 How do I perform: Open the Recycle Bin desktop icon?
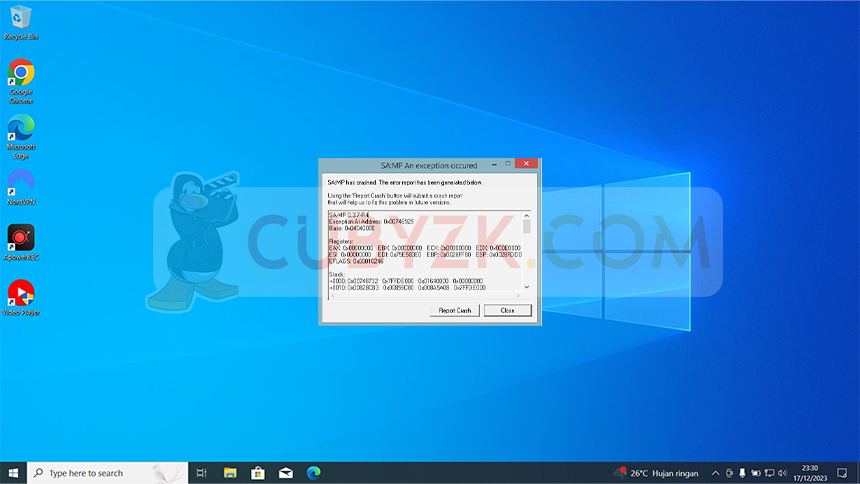pyautogui.click(x=21, y=22)
